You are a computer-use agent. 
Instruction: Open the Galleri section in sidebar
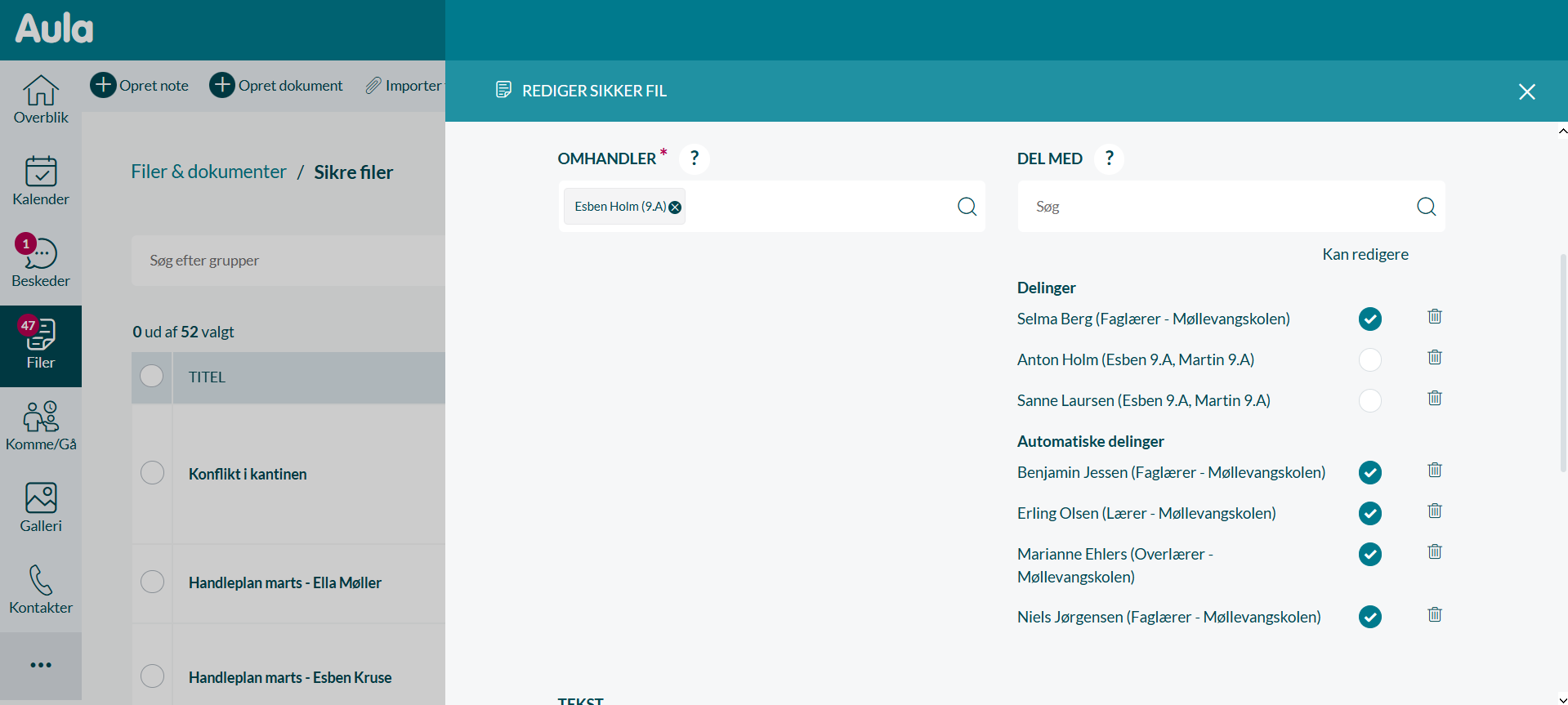[41, 508]
